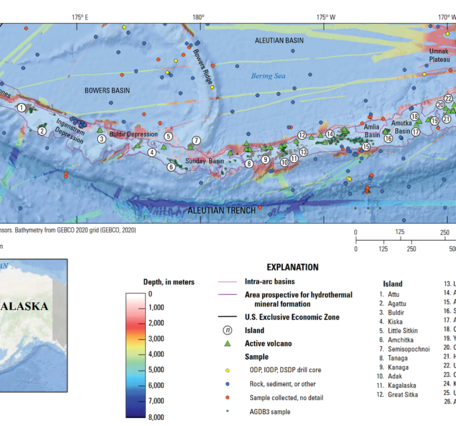
Task: Select the Bowers Ridge label
Action: [x=203, y=67]
